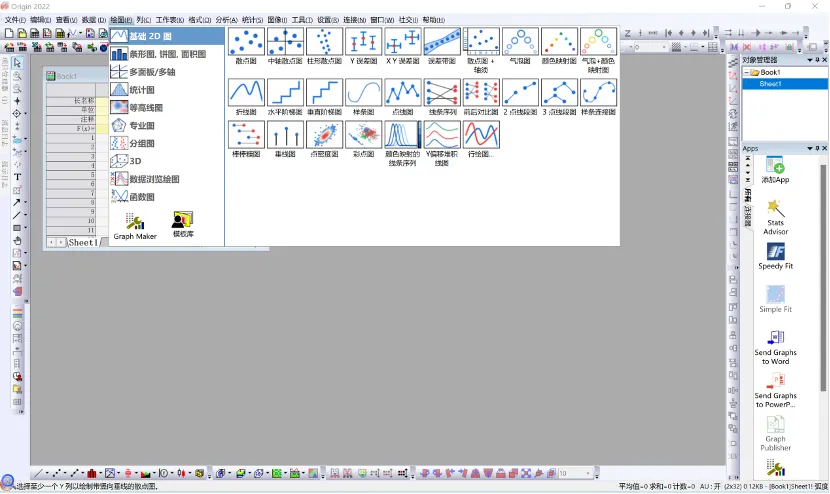Launch the Speedy Fit app

tap(775, 256)
